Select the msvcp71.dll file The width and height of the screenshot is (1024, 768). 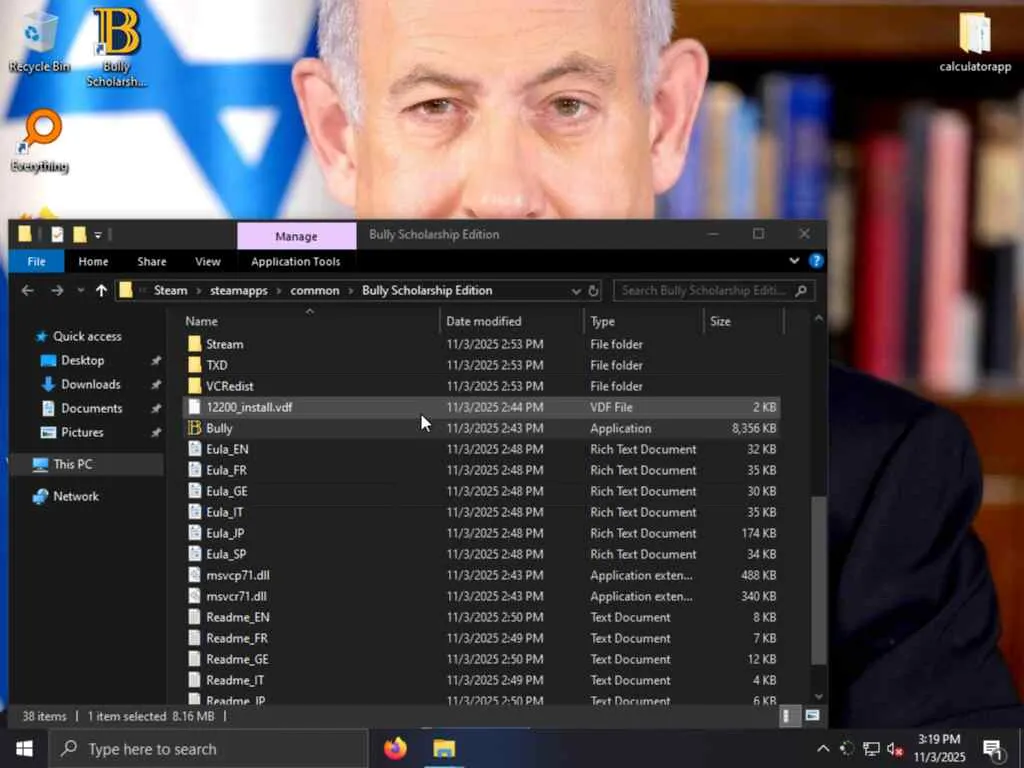[x=237, y=575]
